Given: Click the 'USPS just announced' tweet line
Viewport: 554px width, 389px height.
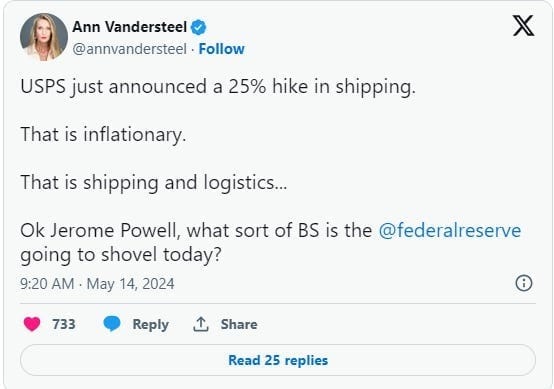Looking at the screenshot, I should [x=218, y=87].
